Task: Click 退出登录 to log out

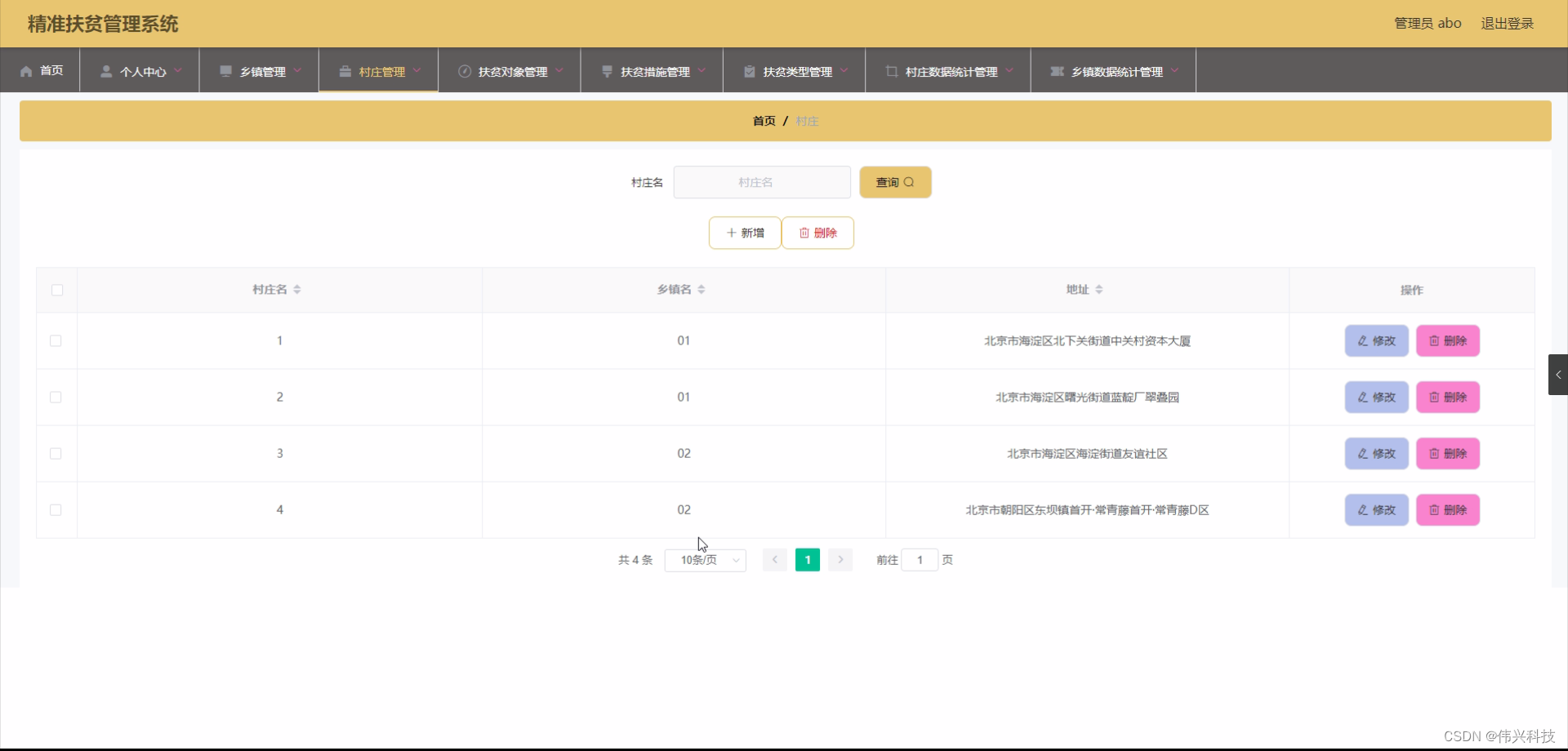Action: point(1507,23)
